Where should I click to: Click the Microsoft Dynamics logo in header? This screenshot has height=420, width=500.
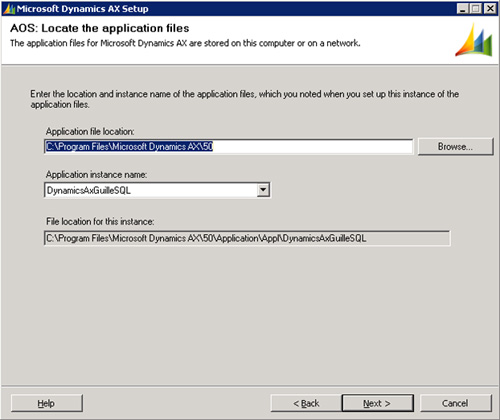474,40
